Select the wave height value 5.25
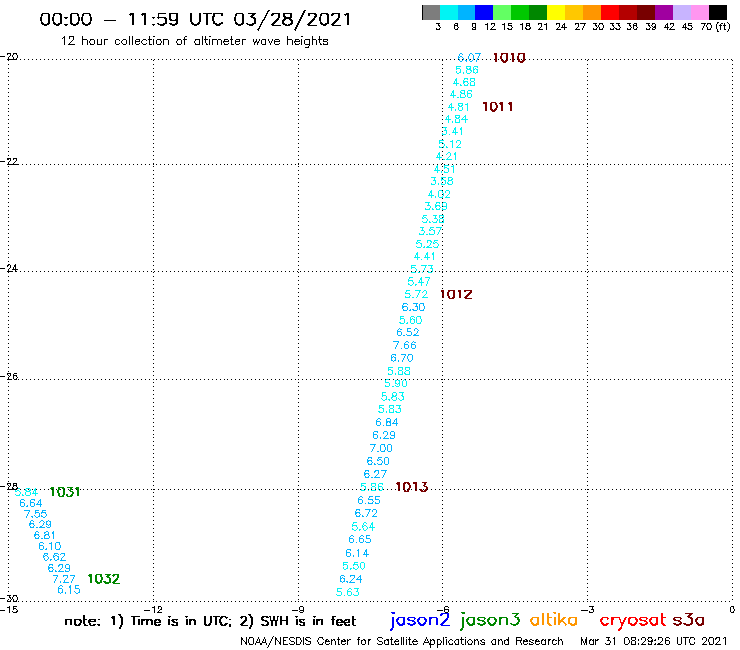Viewport: 740px width, 650px height. pos(427,244)
